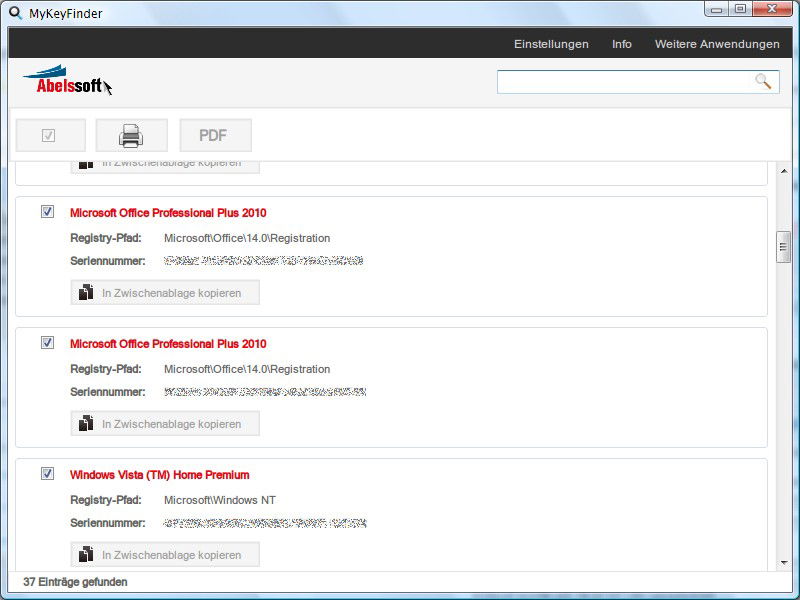Image resolution: width=800 pixels, height=600 pixels.
Task: Click the scrollbar up arrow
Action: (784, 171)
